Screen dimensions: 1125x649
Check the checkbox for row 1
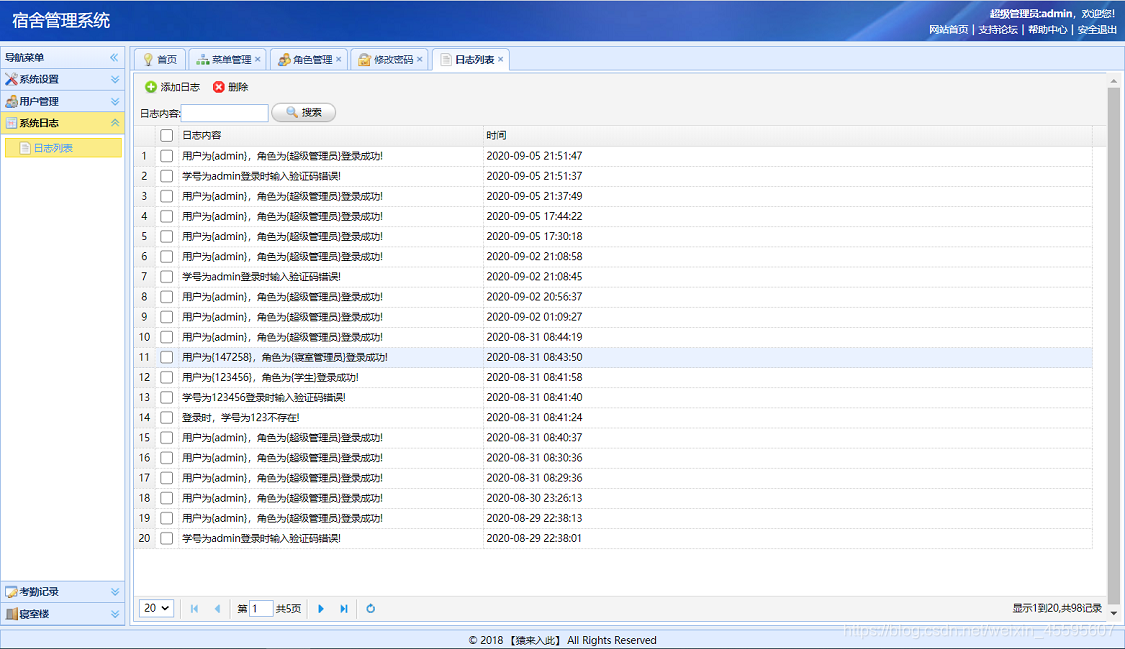coord(166,156)
